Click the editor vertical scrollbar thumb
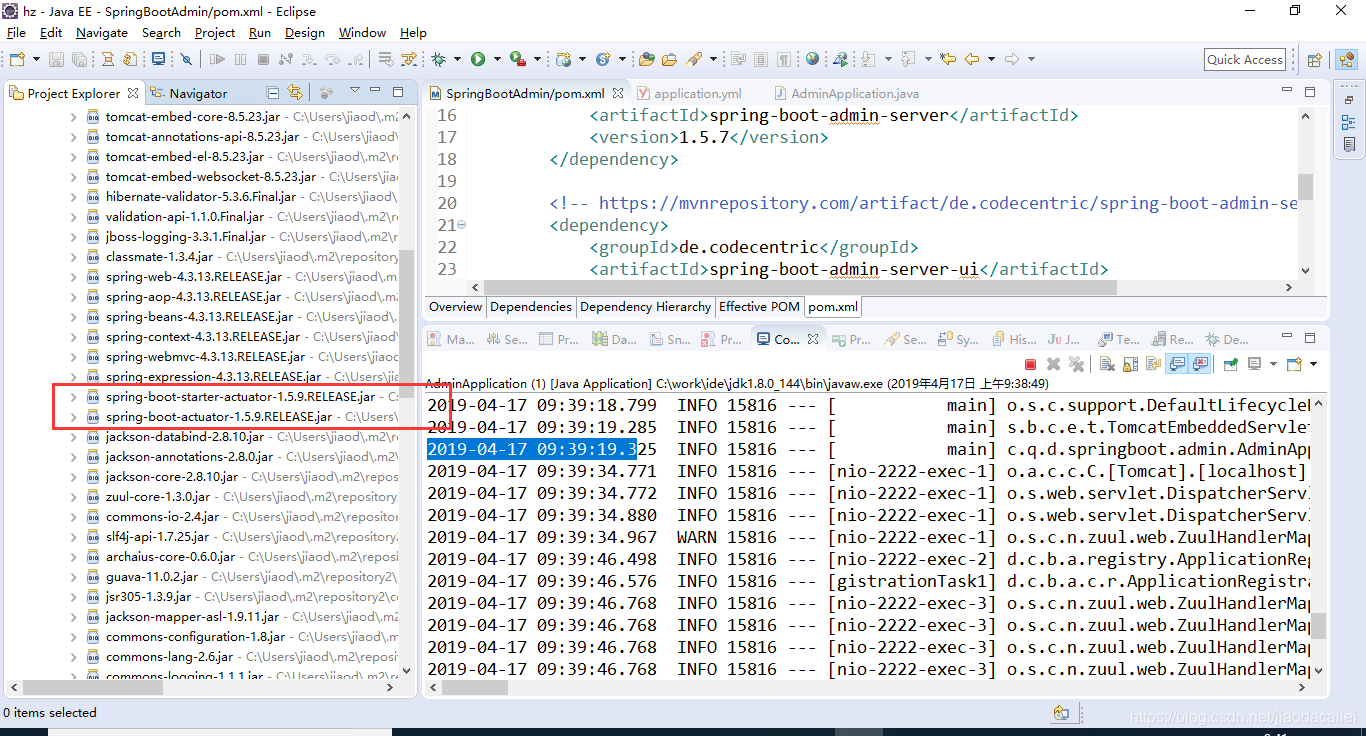 tap(1305, 187)
